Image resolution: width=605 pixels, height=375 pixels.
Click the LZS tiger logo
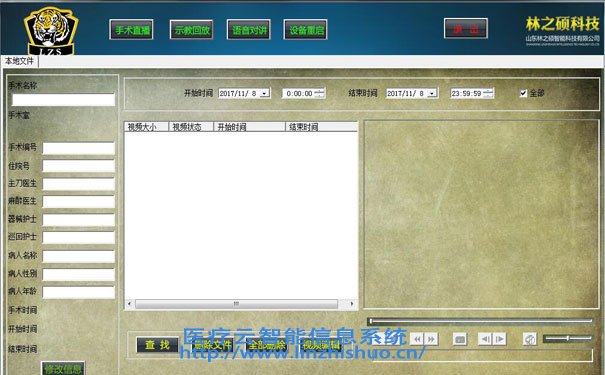click(x=51, y=30)
